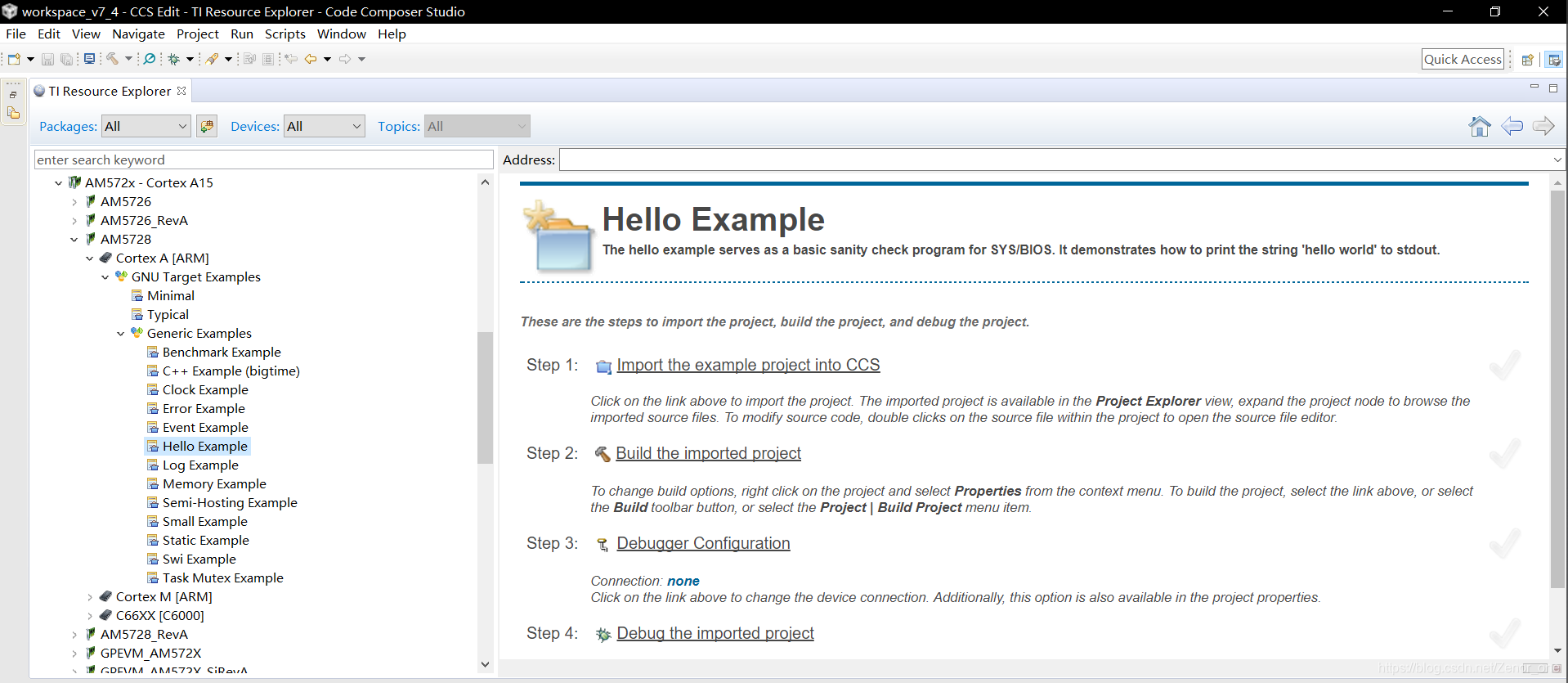Click the Quick Access field
Viewport: 1568px width, 683px height.
(1463, 59)
